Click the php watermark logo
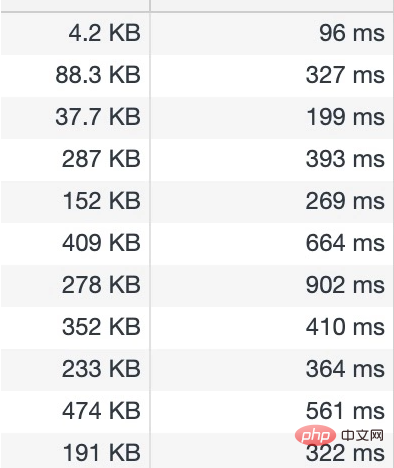 tap(315, 435)
